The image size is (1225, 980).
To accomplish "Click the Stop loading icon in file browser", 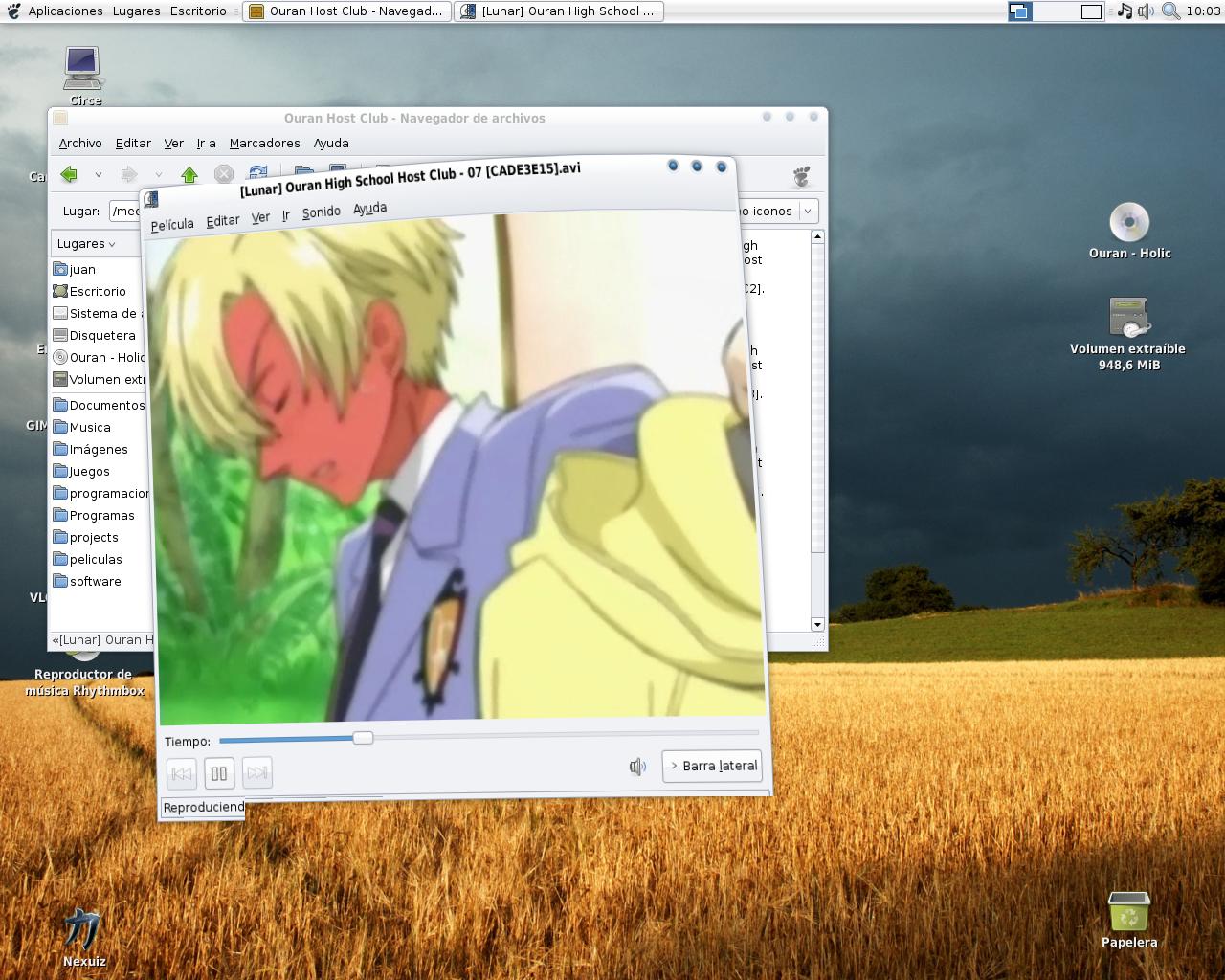I will [x=223, y=174].
